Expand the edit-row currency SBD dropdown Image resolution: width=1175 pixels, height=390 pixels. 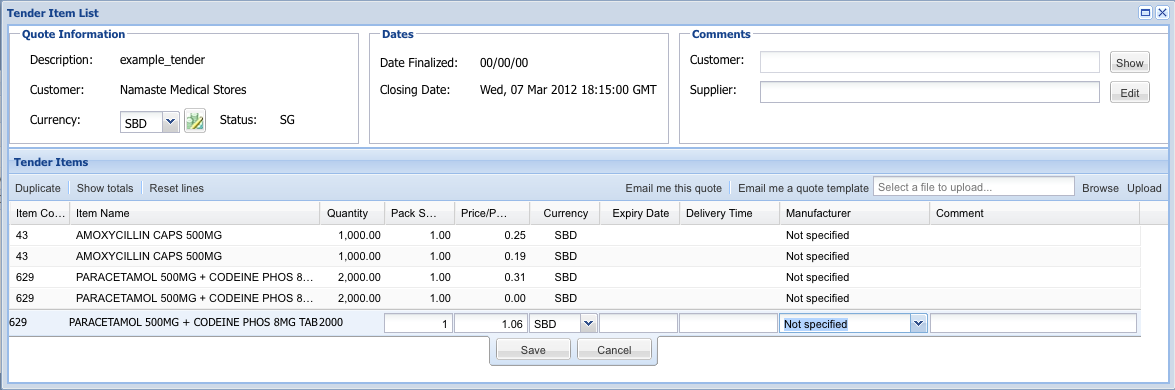point(588,323)
